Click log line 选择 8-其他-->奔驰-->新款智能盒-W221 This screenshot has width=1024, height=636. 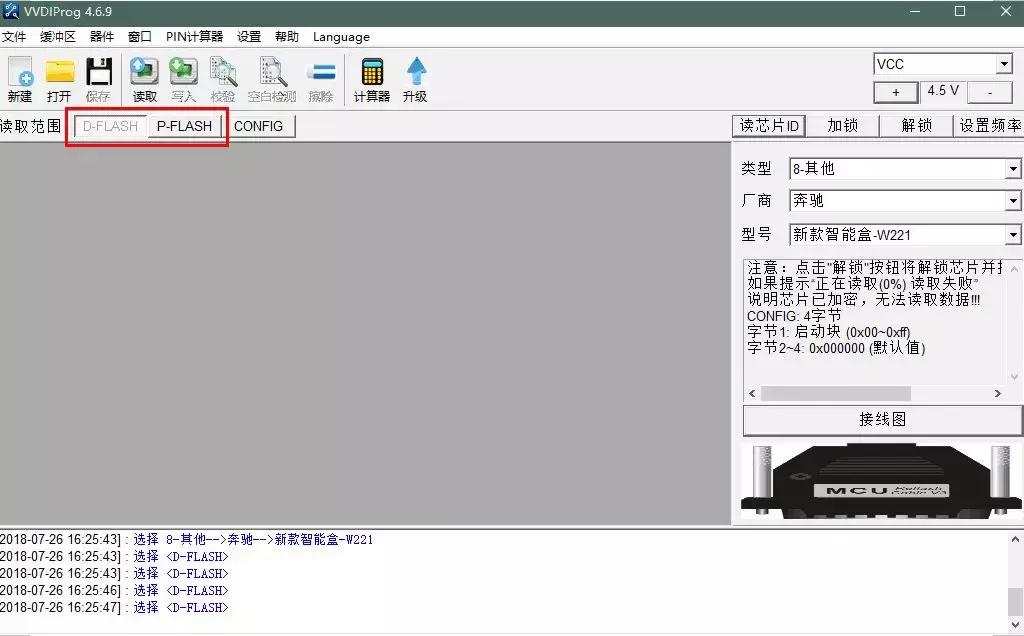(253, 539)
